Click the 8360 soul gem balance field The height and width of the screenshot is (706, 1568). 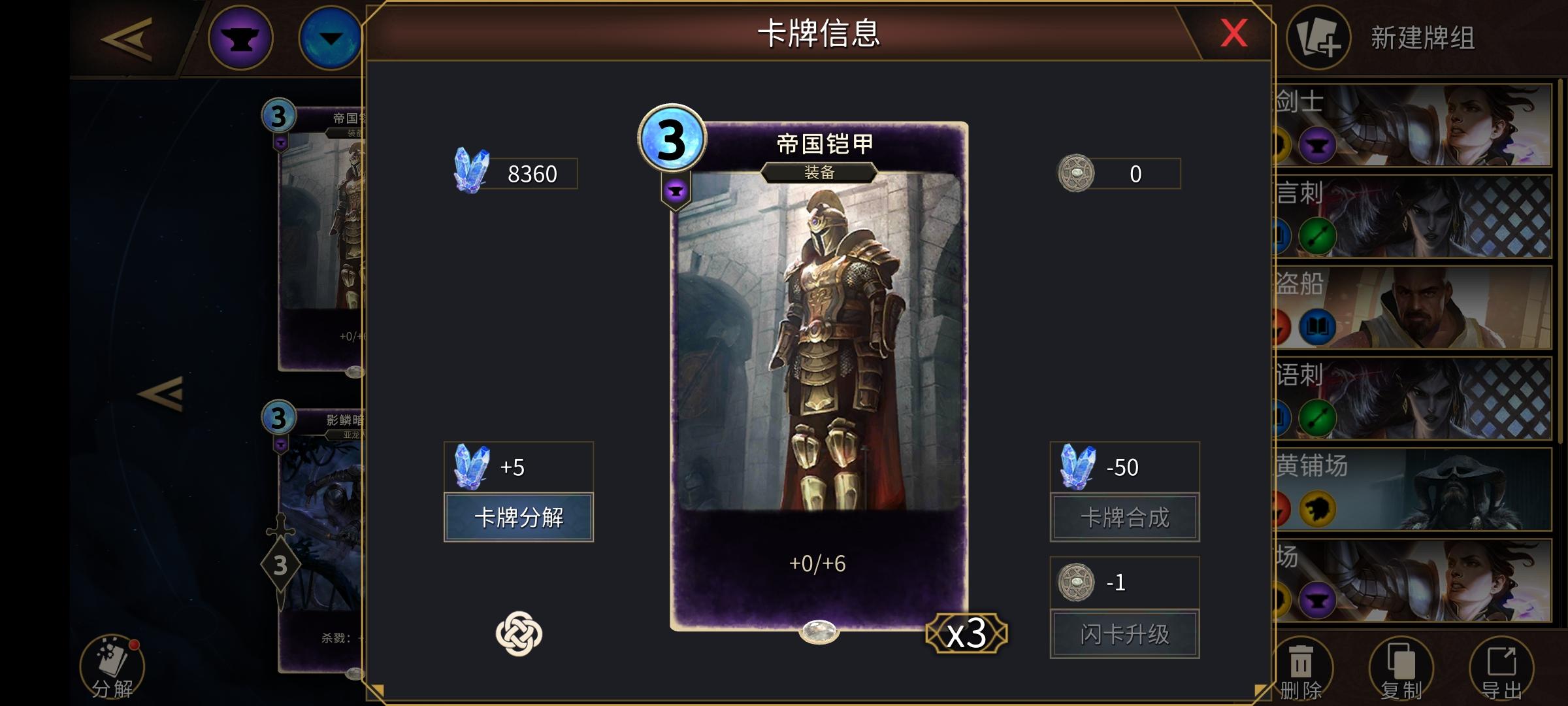pyautogui.click(x=516, y=174)
